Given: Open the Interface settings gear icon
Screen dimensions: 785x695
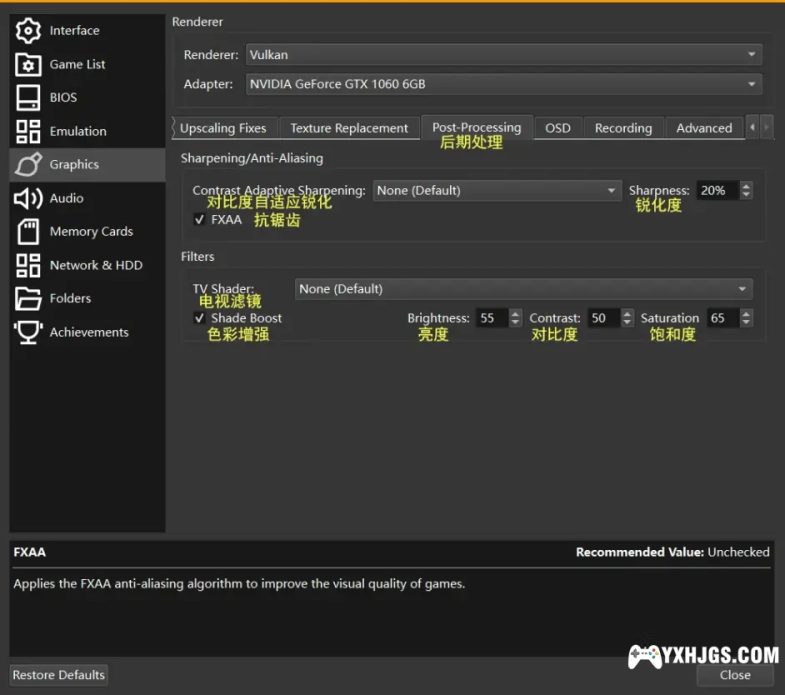Looking at the screenshot, I should click(x=28, y=31).
